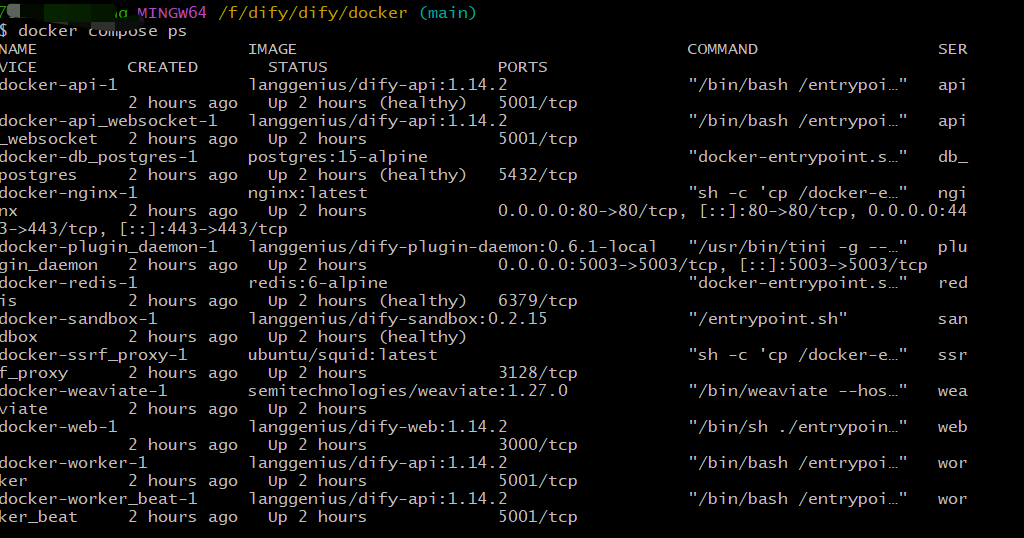Select container name docker-redis-1
This screenshot has height=538, width=1024.
[69, 283]
